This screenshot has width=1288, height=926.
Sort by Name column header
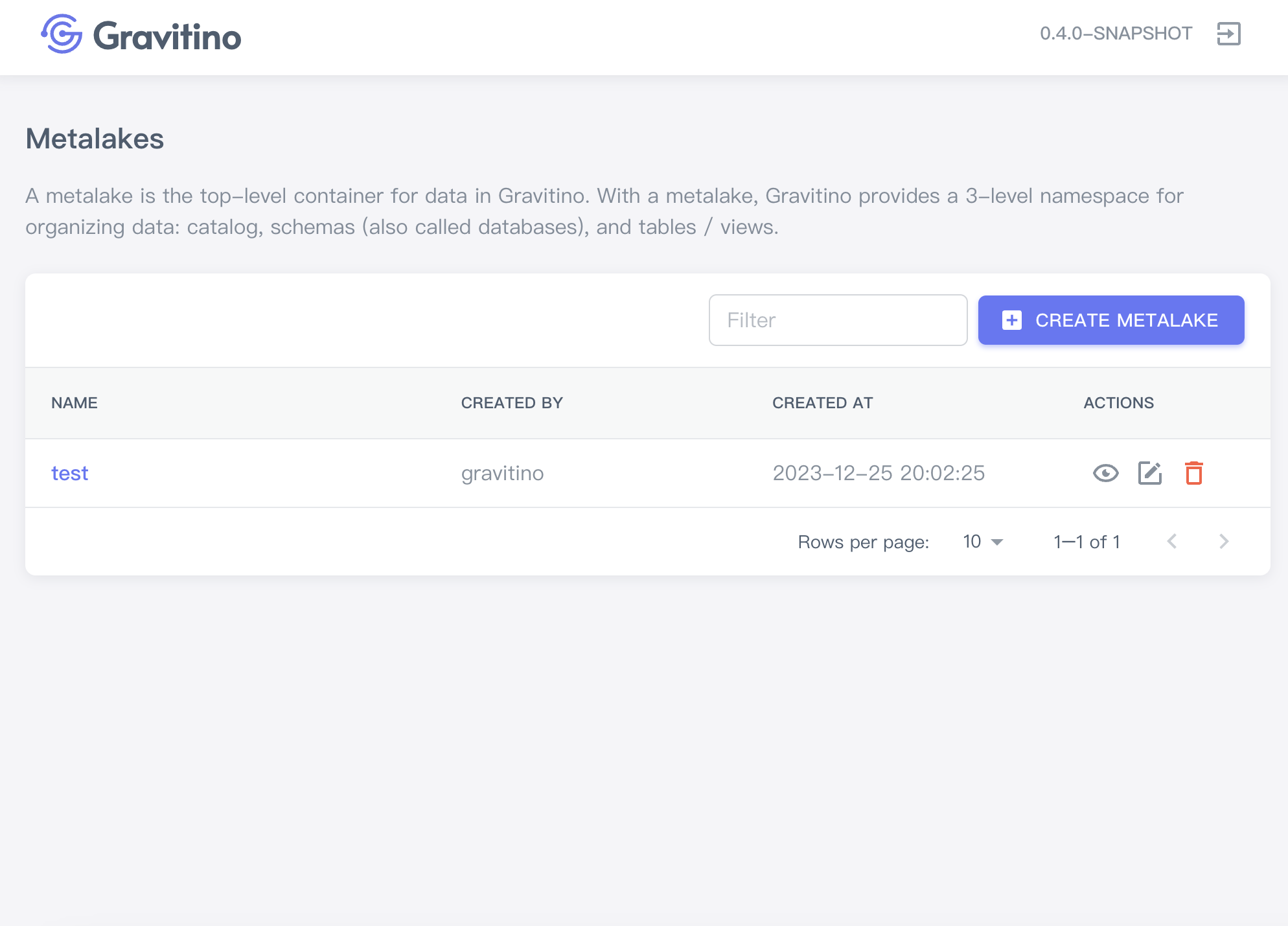click(x=75, y=403)
